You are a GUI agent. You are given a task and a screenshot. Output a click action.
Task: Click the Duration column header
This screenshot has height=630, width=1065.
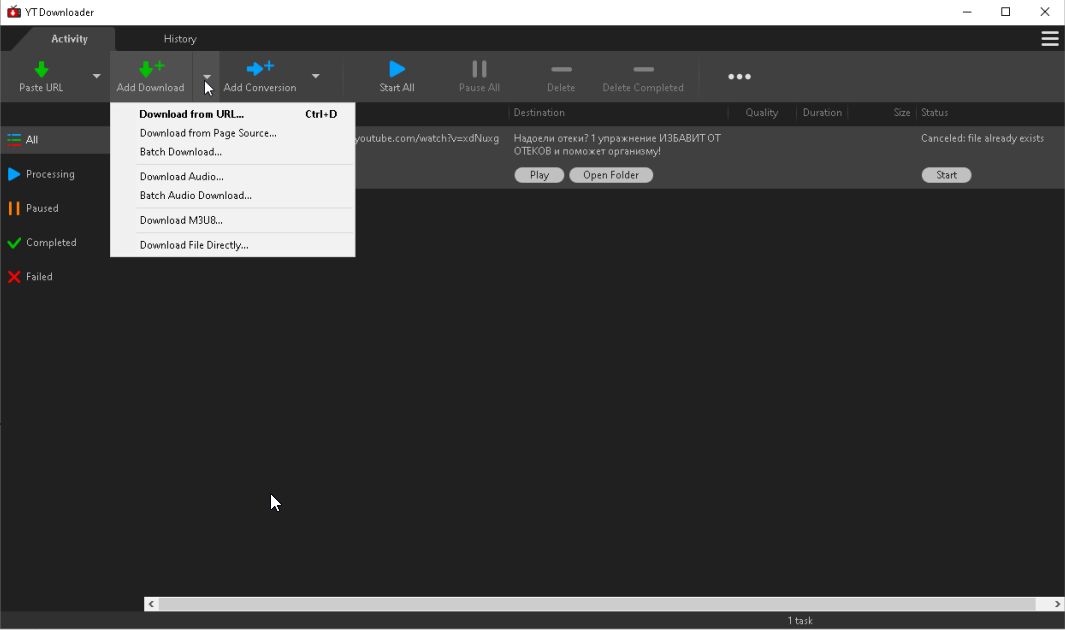tap(822, 113)
